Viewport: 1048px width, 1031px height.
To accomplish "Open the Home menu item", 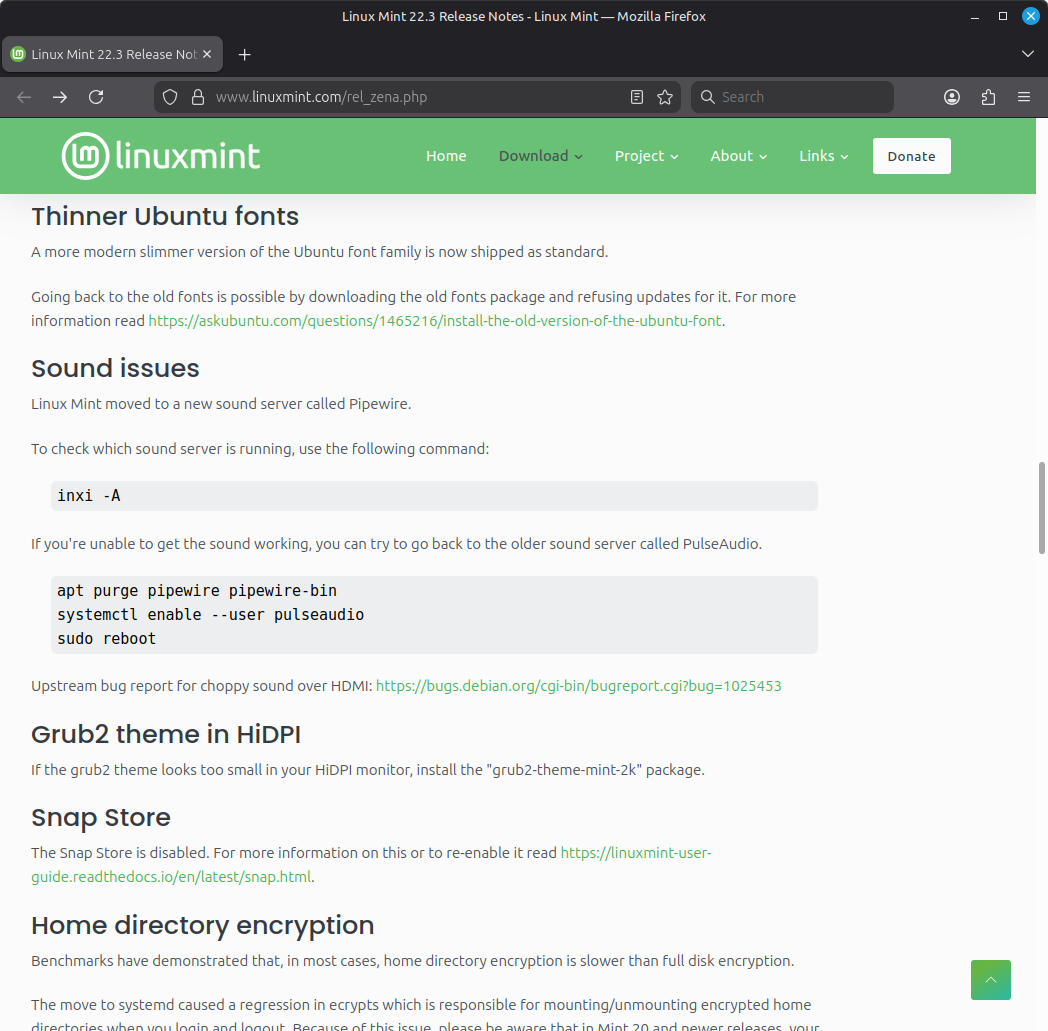I will (x=446, y=156).
